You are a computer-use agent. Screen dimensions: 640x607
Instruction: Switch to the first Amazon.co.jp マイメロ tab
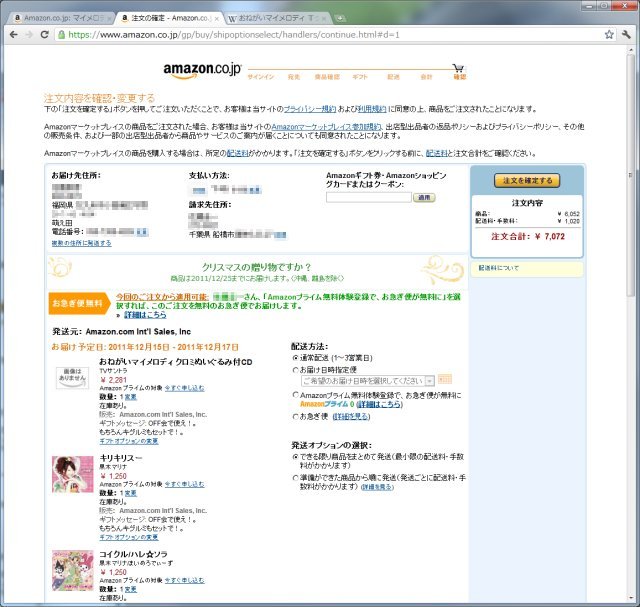[61, 18]
